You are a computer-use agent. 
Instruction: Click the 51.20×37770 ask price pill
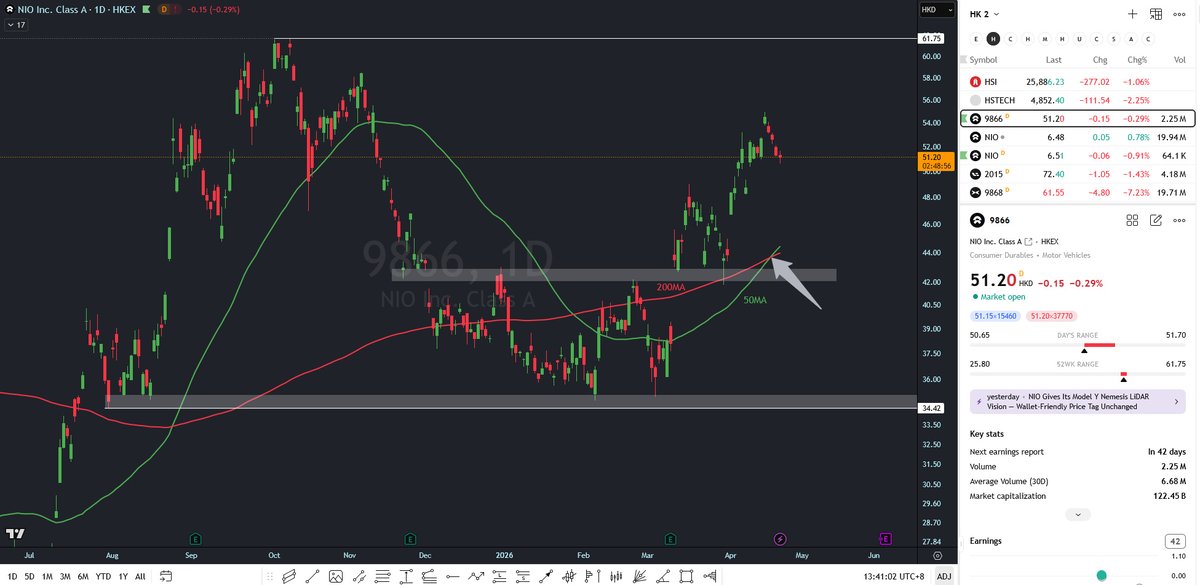coord(1050,316)
